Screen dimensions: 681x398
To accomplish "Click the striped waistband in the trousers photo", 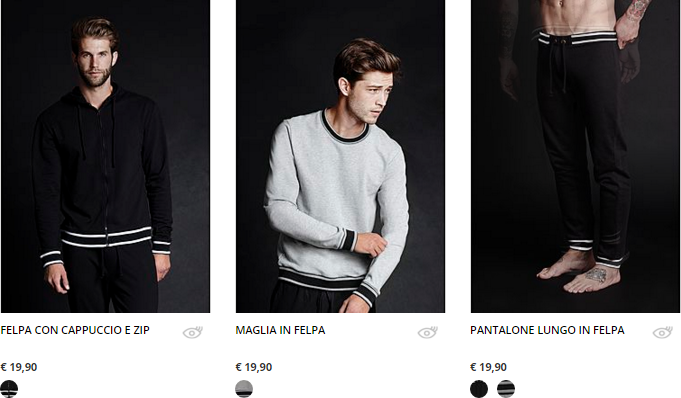I will pos(578,38).
